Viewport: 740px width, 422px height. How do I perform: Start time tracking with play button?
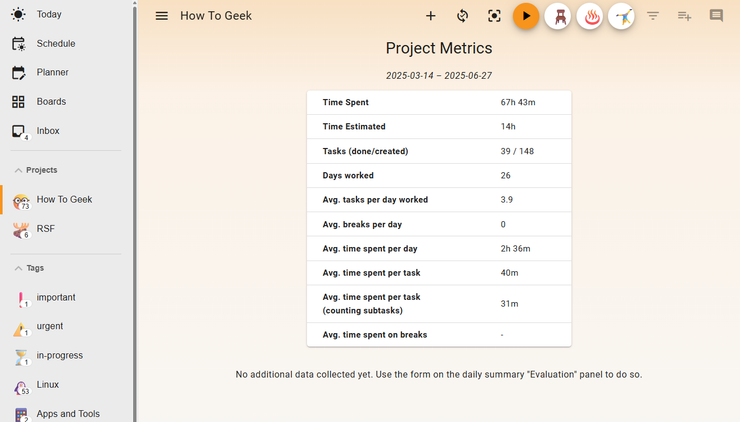(x=526, y=16)
